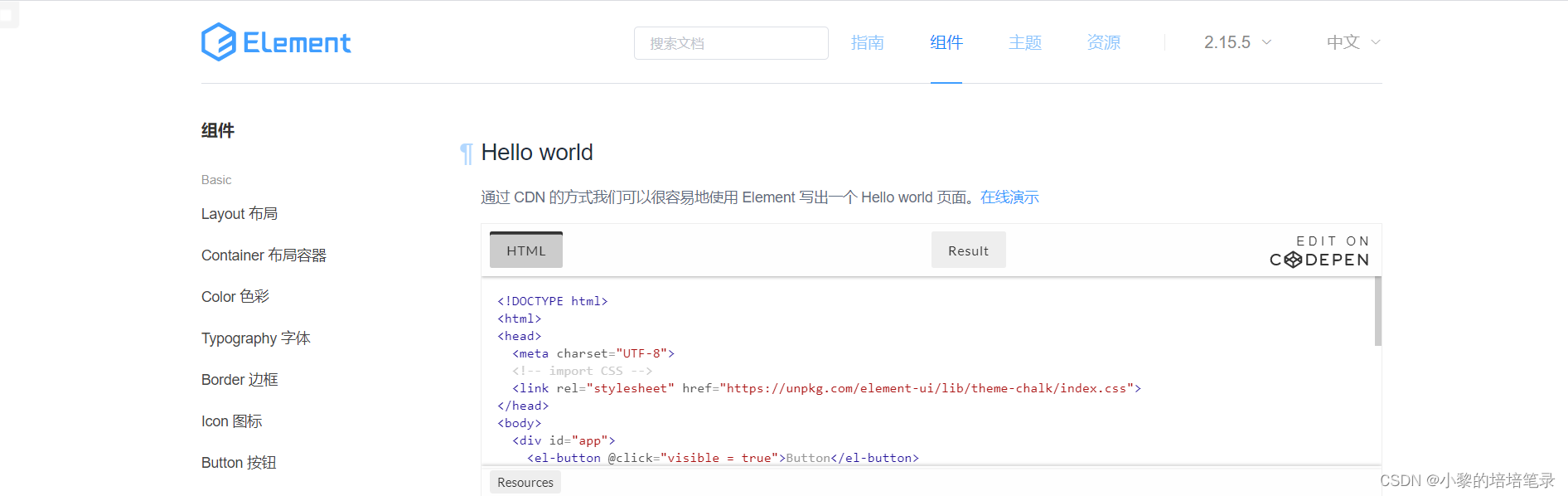Switch to the Result tab in CodePen embed
This screenshot has width=1568, height=496.
point(968,250)
